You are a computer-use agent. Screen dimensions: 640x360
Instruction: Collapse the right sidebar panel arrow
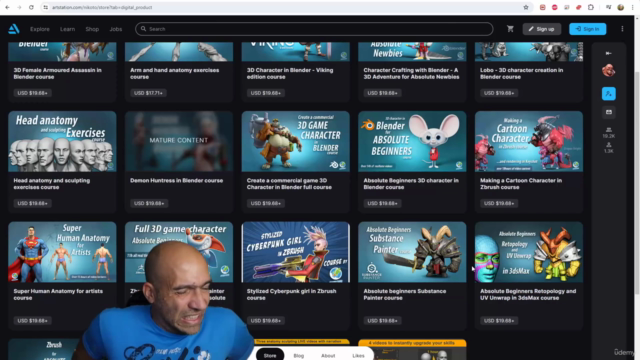click(x=609, y=53)
